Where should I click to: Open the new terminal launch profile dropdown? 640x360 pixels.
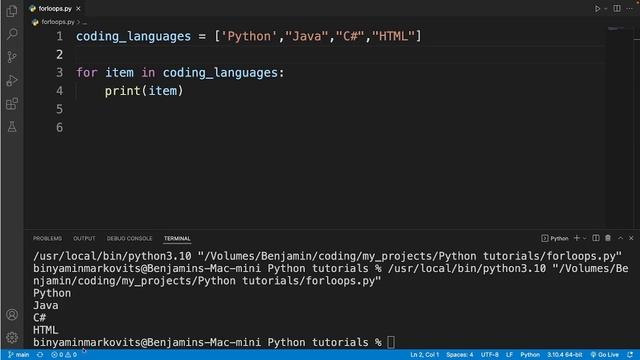coord(585,238)
